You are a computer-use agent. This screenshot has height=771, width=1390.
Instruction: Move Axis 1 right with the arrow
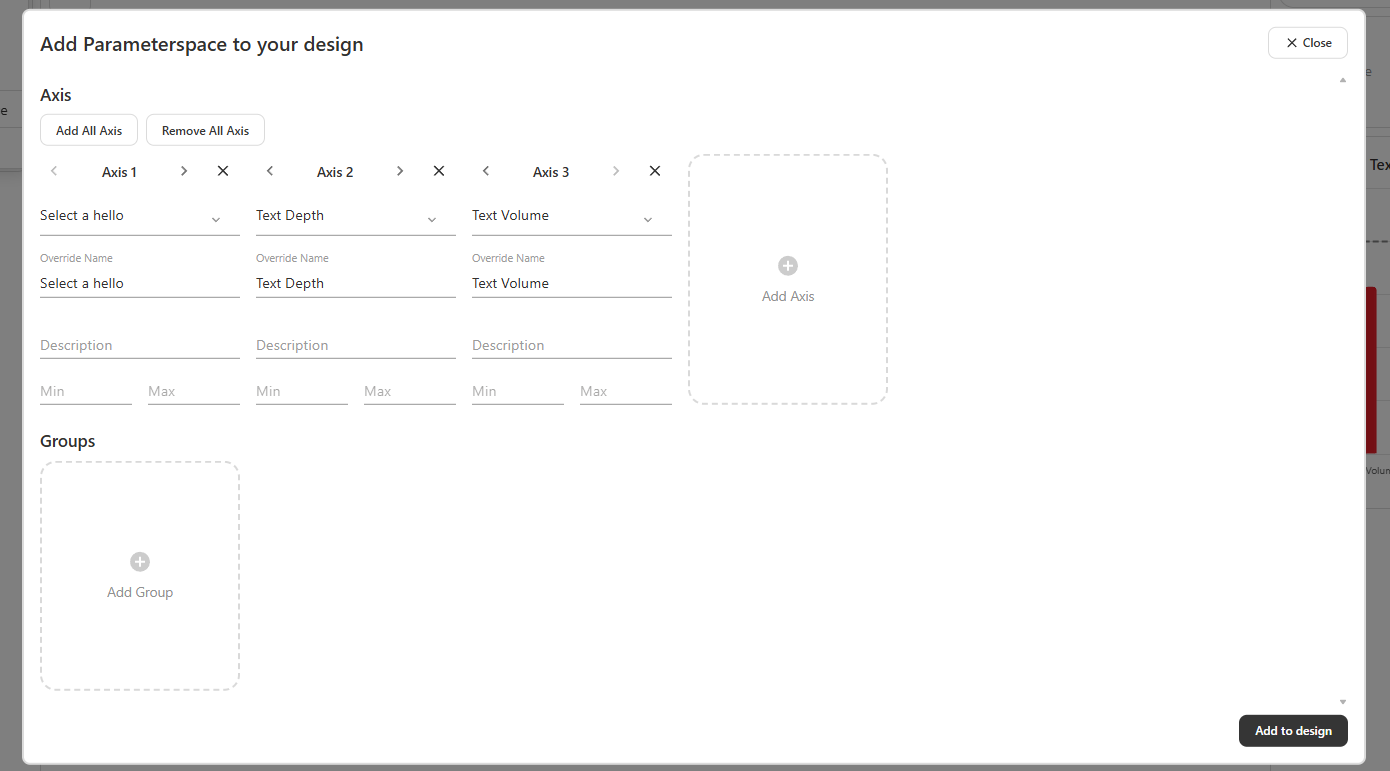(x=184, y=171)
